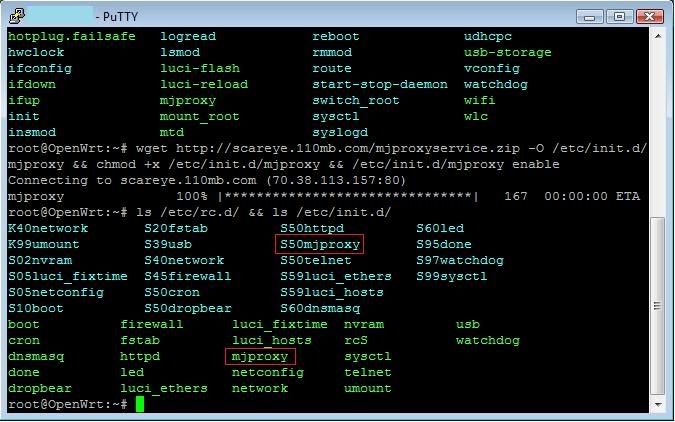Click the rcS init script name

(356, 340)
